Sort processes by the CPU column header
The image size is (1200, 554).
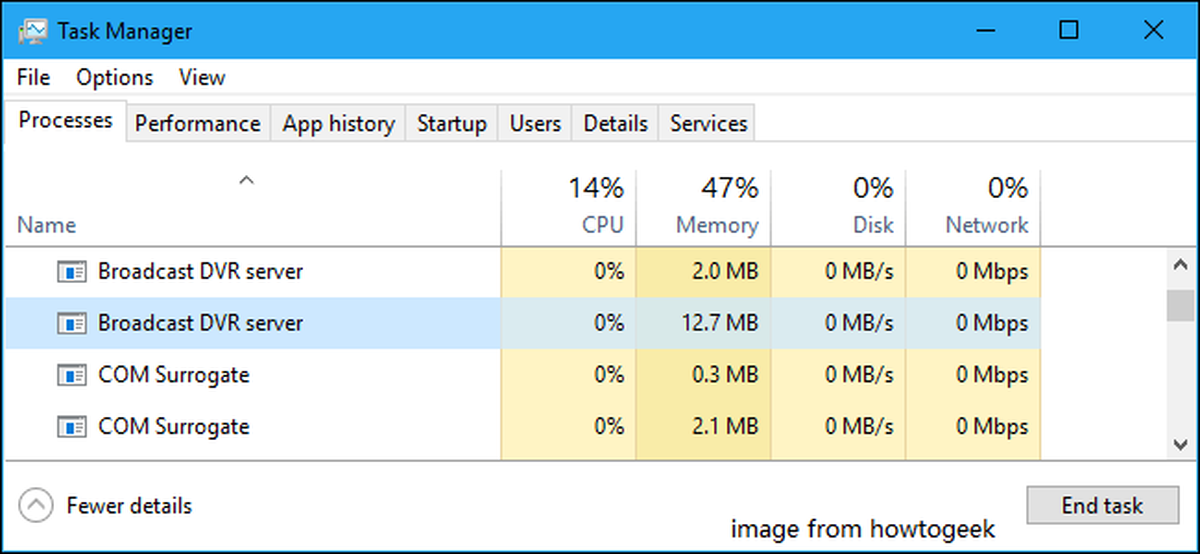coord(568,206)
